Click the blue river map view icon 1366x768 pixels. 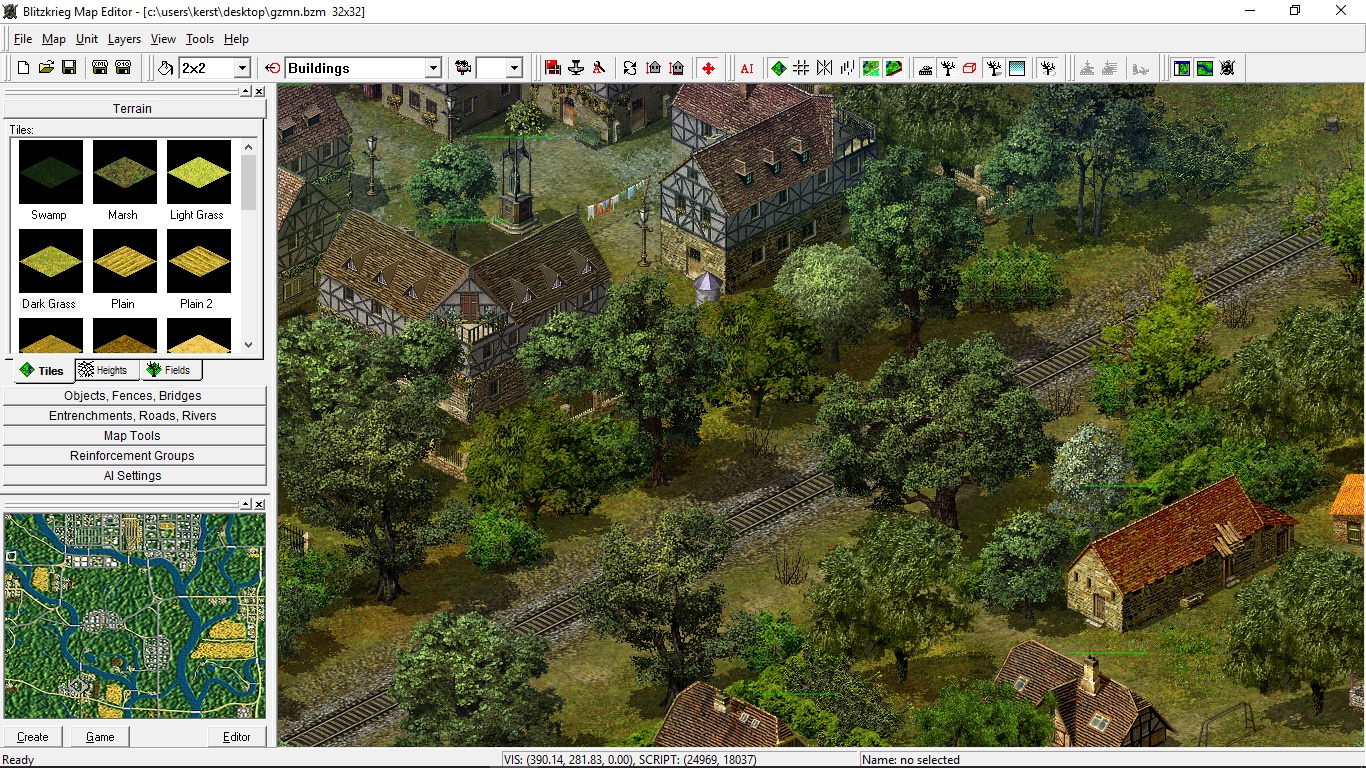coord(1205,68)
